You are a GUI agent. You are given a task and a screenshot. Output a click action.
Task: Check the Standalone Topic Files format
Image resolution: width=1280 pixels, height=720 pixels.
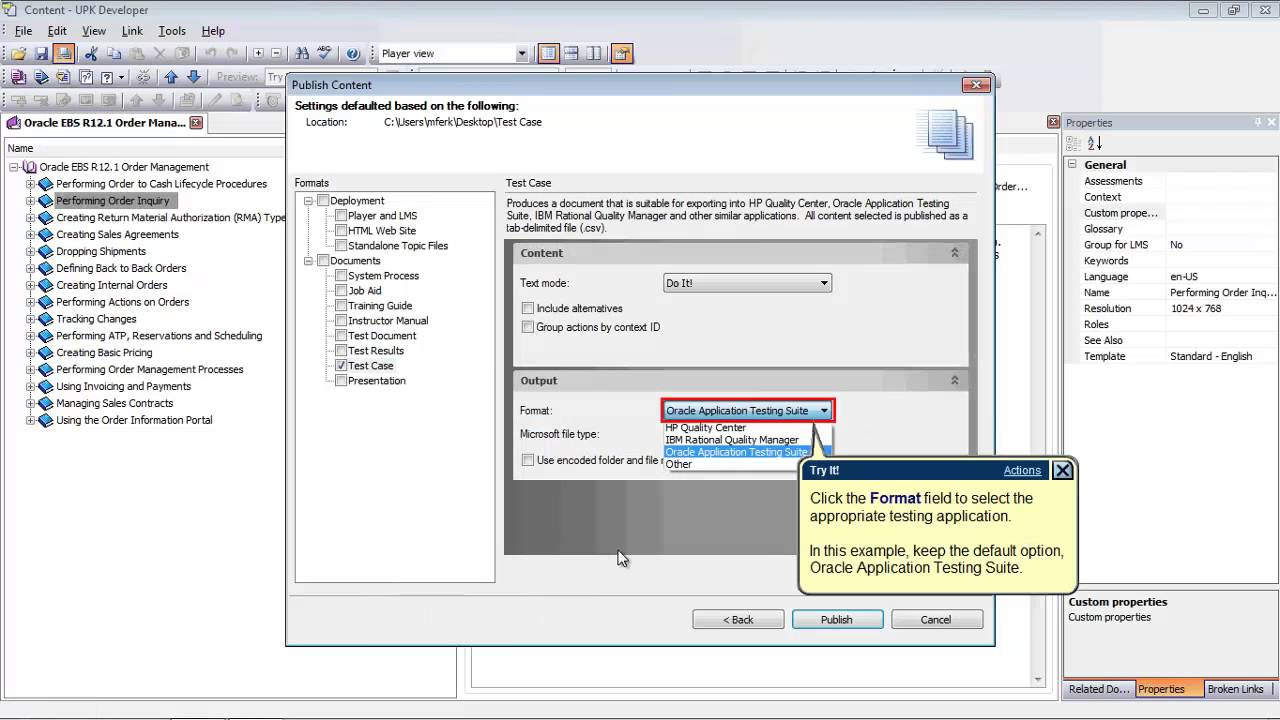point(341,246)
